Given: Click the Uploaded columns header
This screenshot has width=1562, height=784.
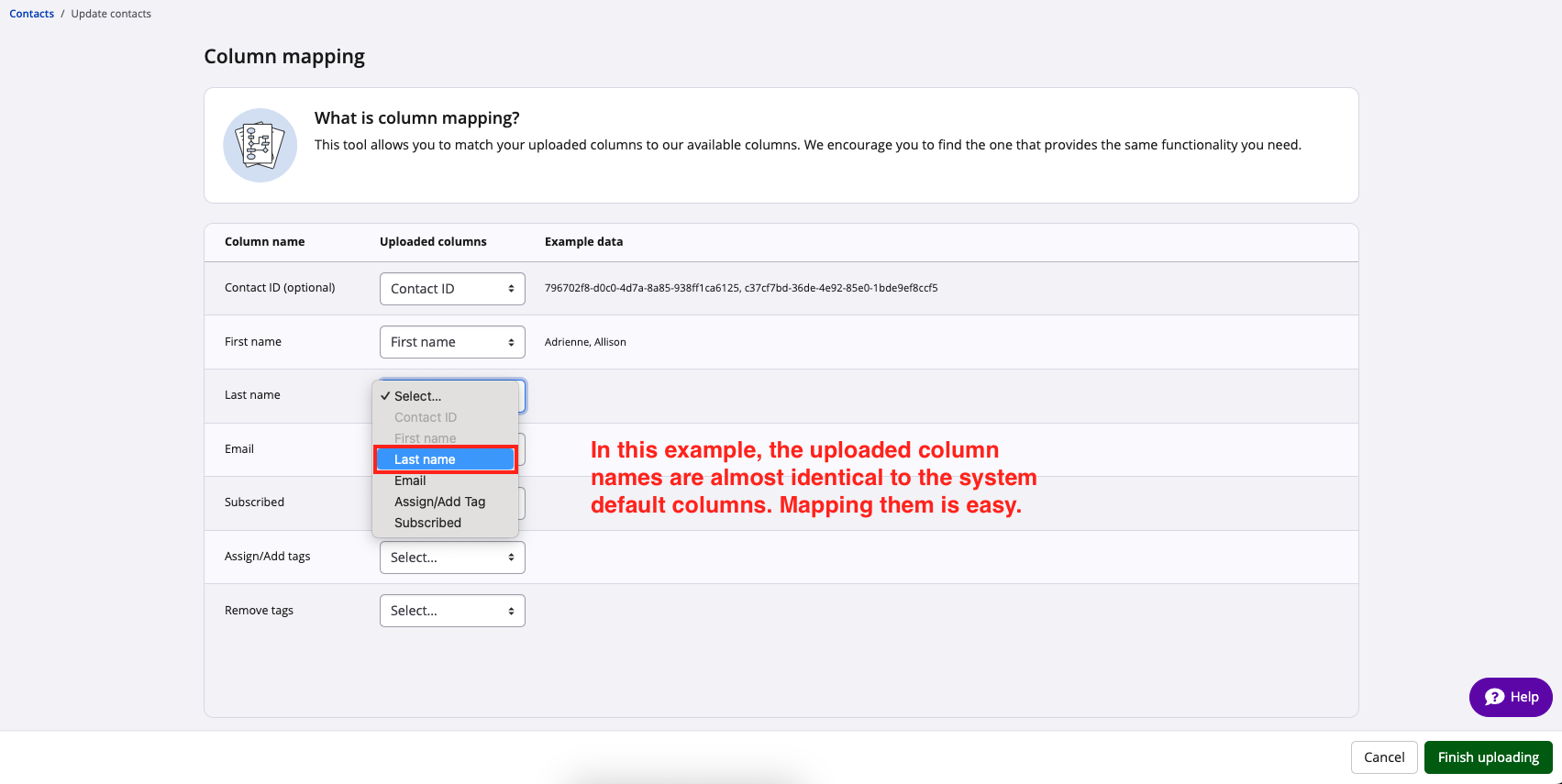Looking at the screenshot, I should coord(433,242).
